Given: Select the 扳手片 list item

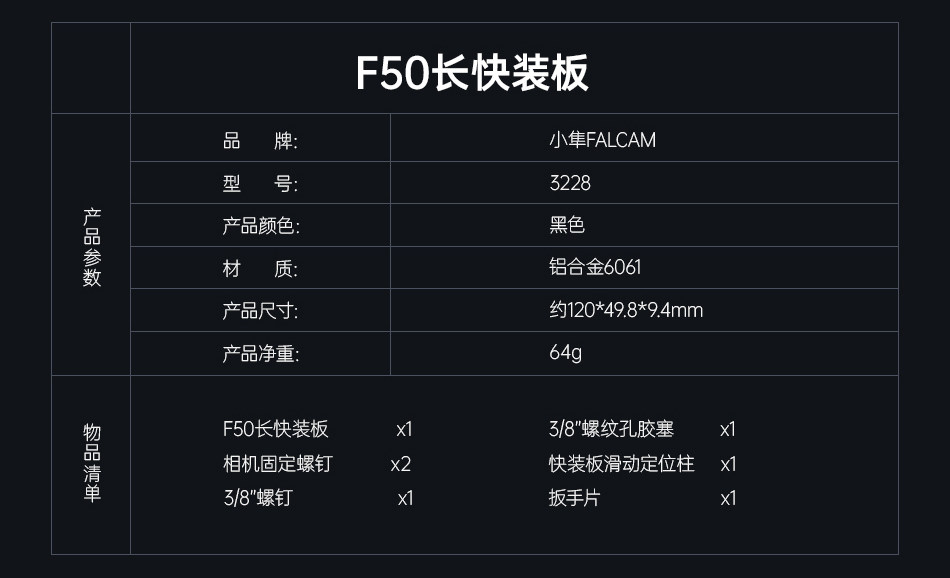Looking at the screenshot, I should pyautogui.click(x=574, y=498).
